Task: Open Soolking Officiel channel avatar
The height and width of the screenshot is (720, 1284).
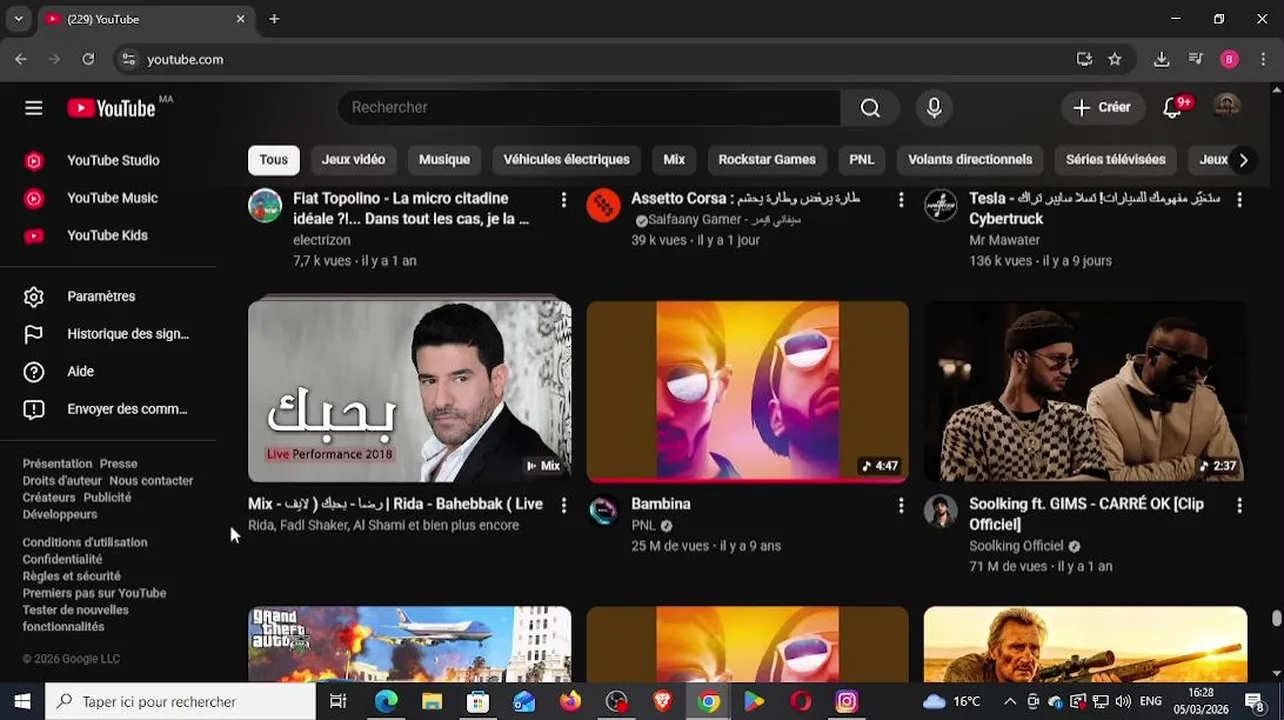Action: (x=941, y=511)
